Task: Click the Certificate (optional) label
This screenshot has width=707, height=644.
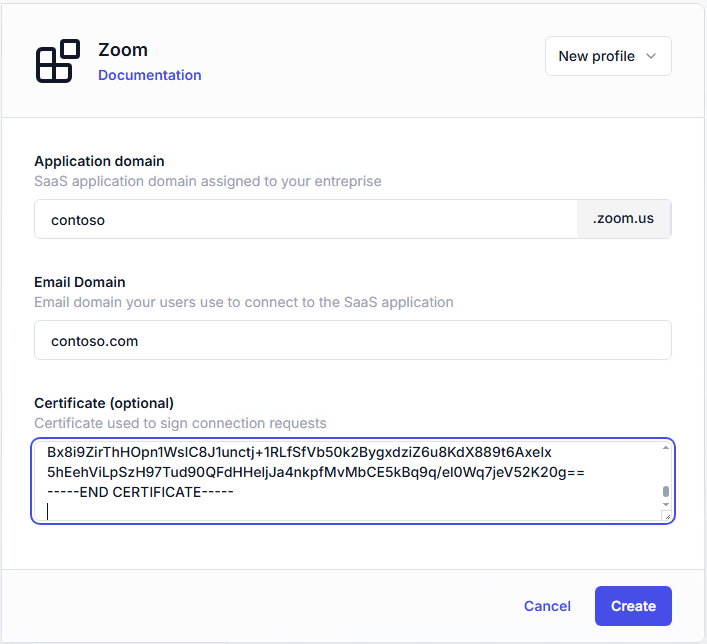Action: [x=104, y=403]
